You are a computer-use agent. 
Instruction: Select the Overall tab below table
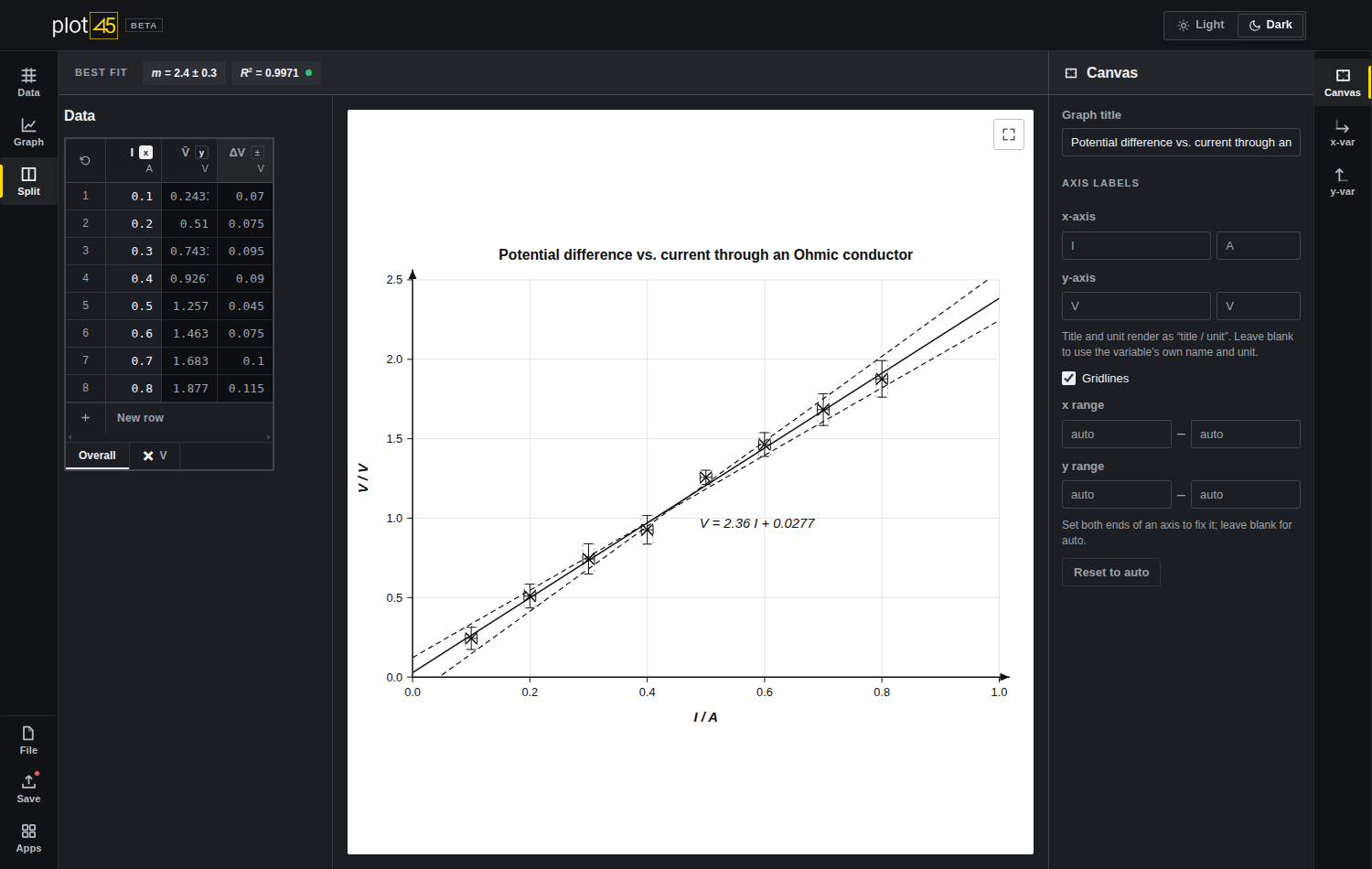click(x=97, y=456)
